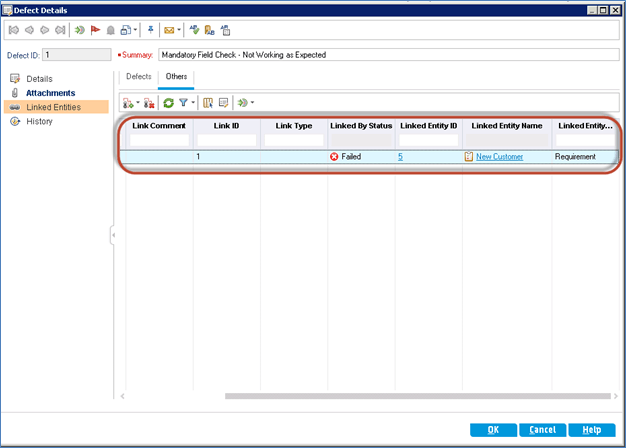This screenshot has width=626, height=448.
Task: Click the remove link icon
Action: coord(149,102)
